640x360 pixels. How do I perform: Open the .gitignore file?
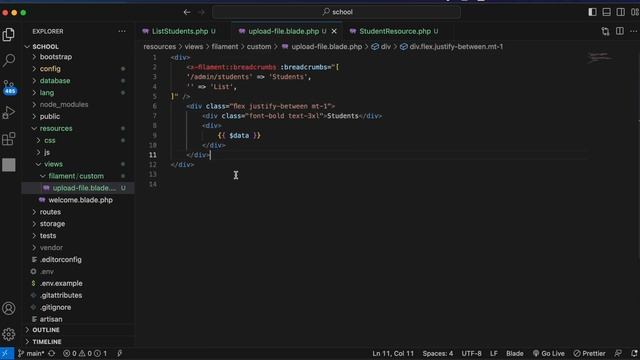coord(78,307)
